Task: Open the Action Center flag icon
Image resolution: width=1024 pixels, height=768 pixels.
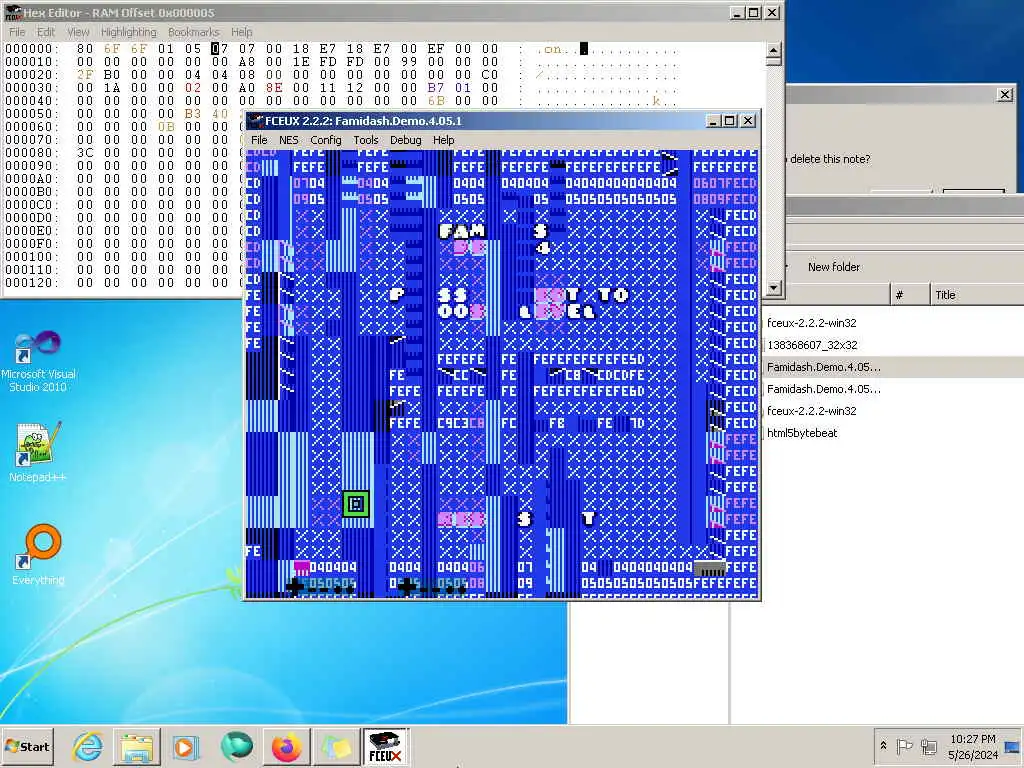Action: [904, 746]
